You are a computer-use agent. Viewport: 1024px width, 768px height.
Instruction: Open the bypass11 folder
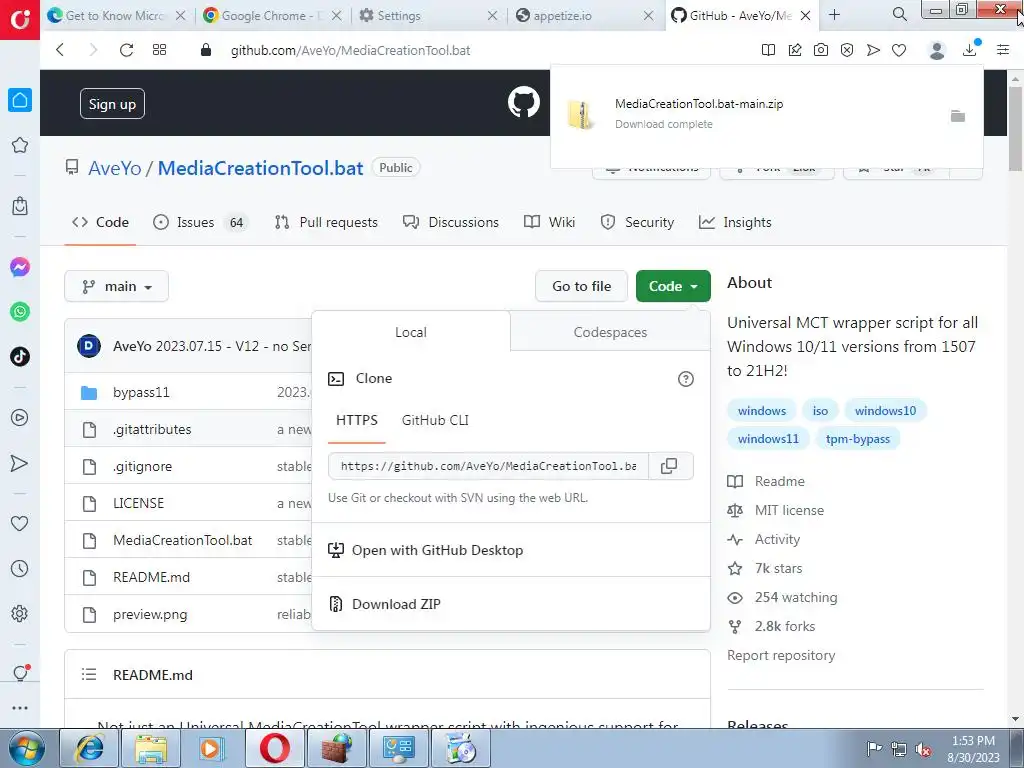(141, 392)
